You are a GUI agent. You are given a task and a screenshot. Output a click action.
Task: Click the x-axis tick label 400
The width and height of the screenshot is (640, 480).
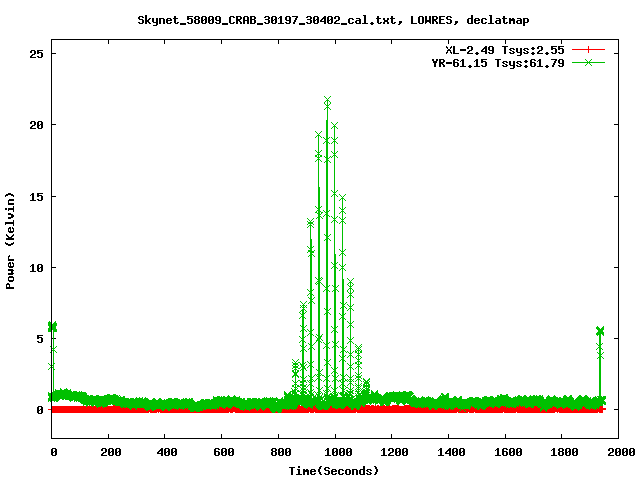tap(167, 452)
